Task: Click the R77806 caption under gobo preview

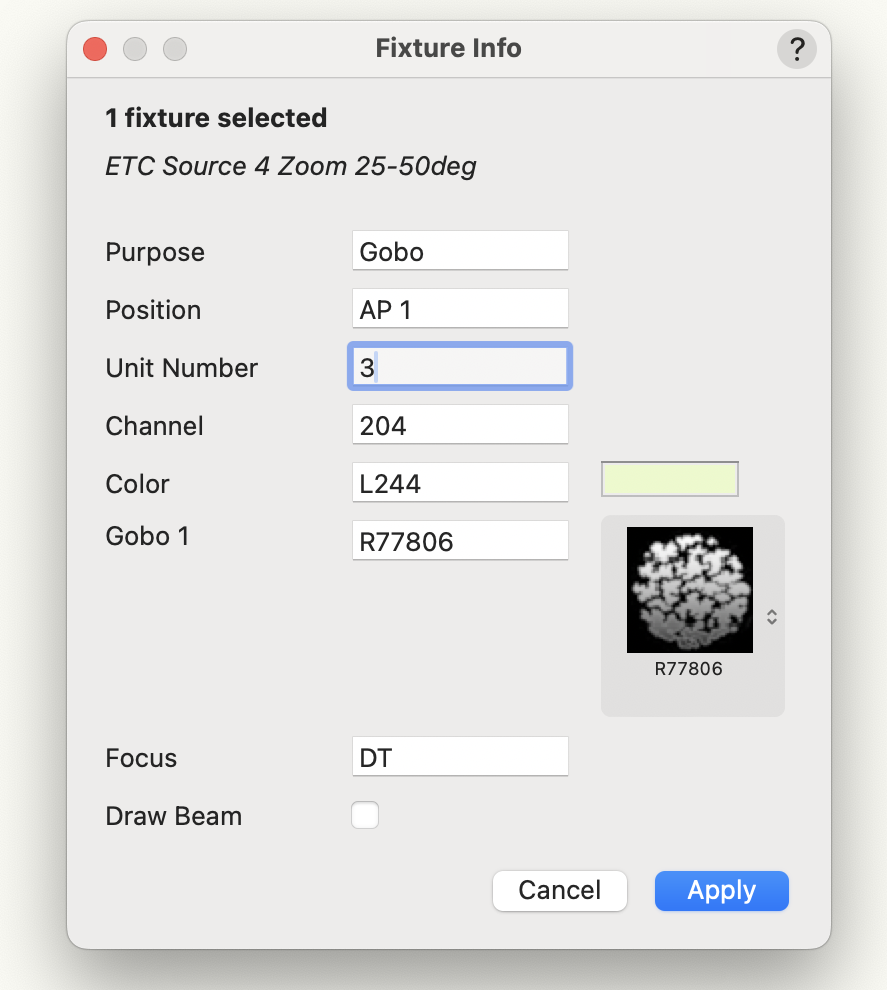Action: point(688,669)
